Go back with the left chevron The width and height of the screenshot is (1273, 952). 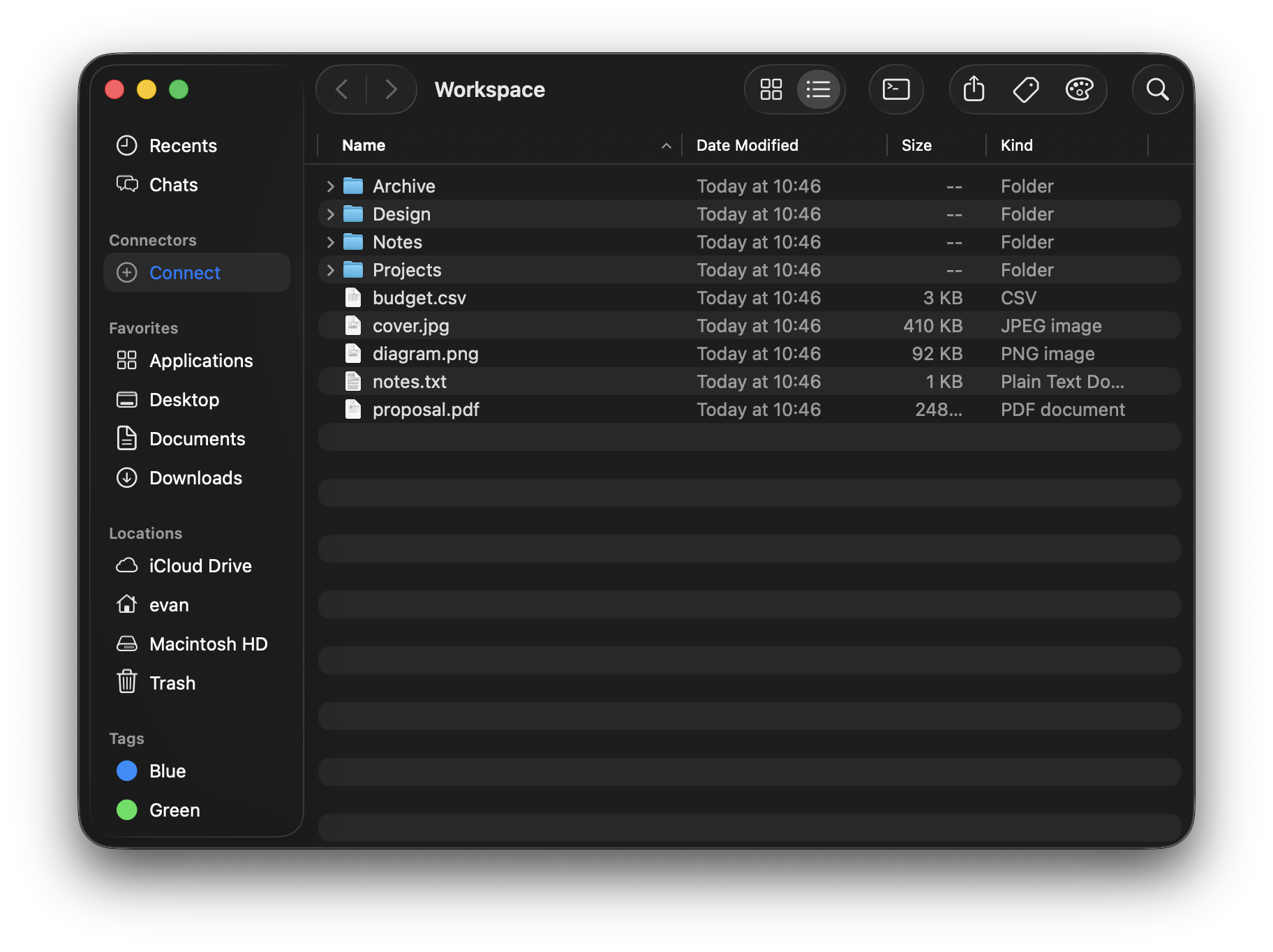(341, 89)
